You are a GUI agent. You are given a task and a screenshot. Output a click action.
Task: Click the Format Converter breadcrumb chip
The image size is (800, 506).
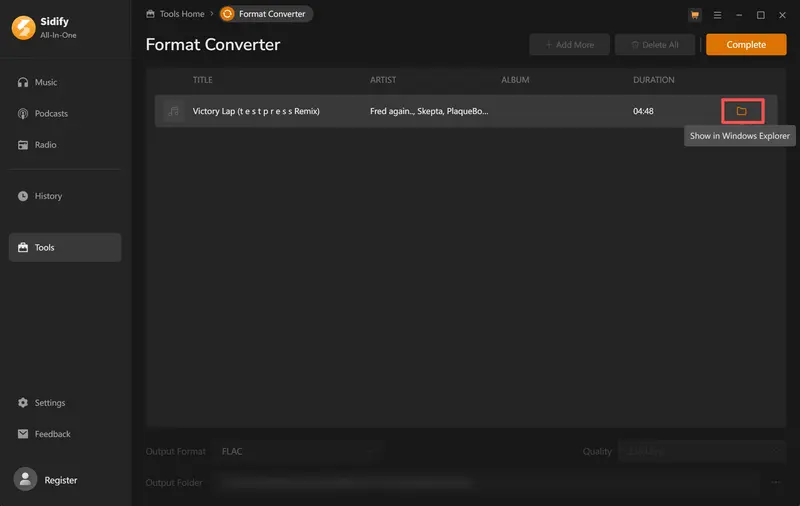point(266,14)
